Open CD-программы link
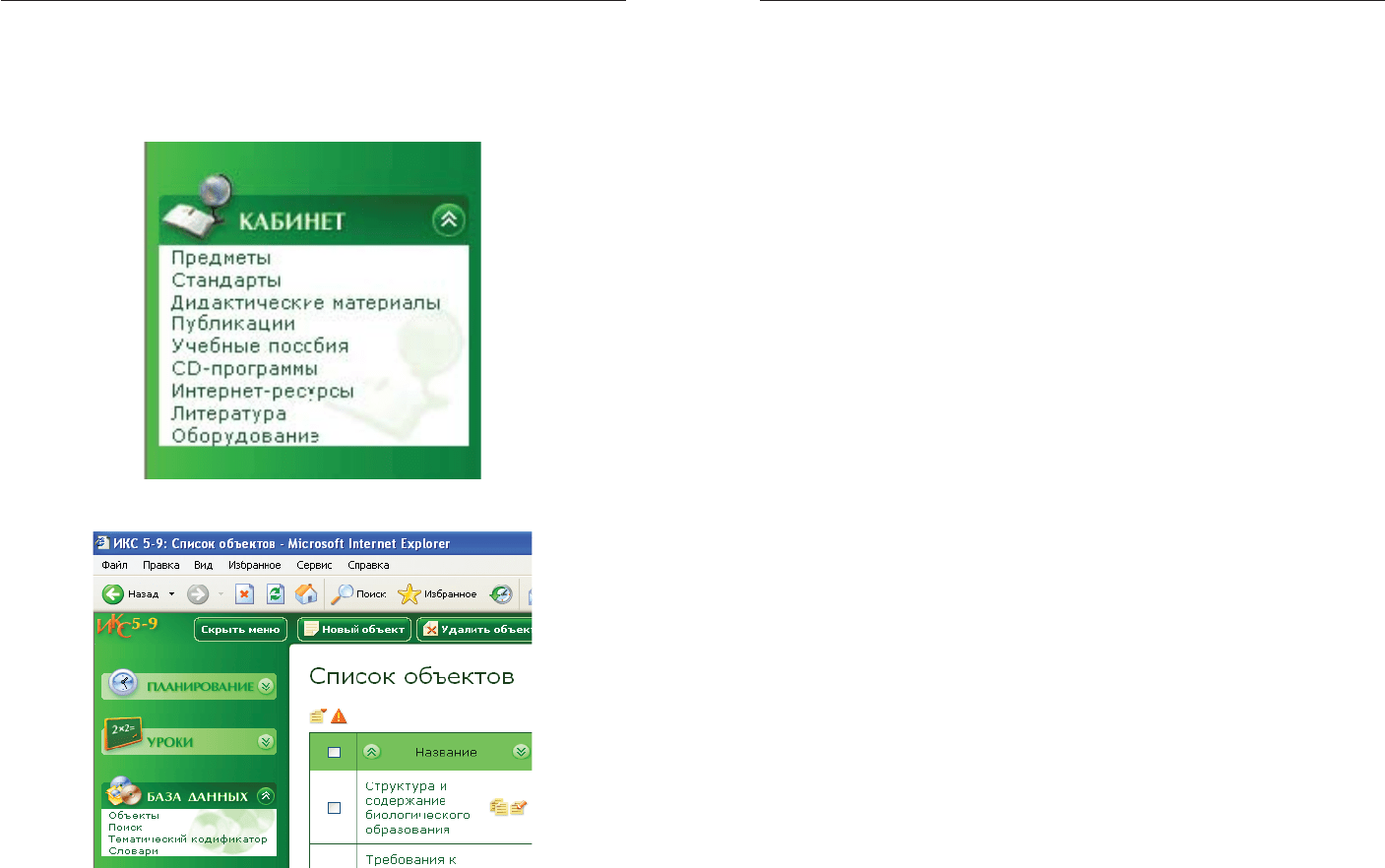 click(244, 369)
